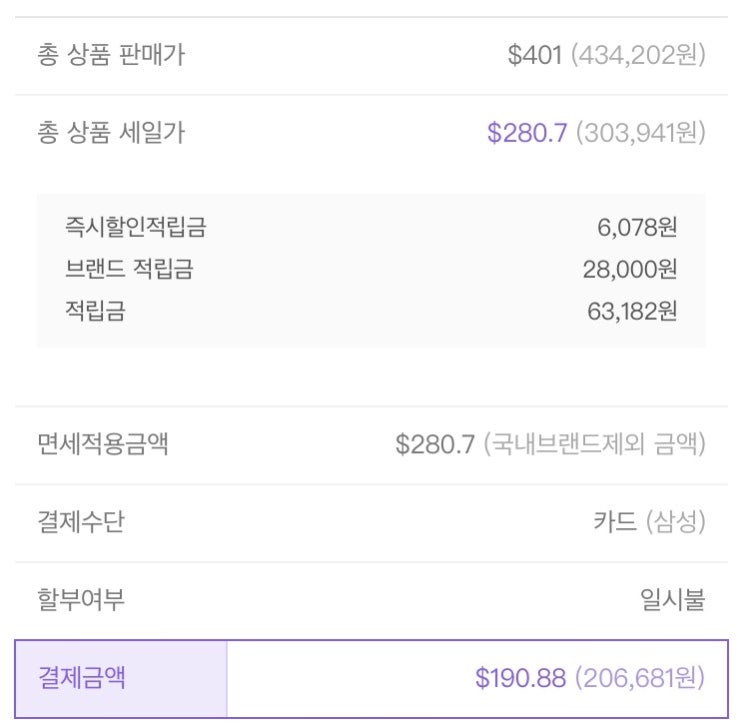Click the 303,941원 won amount
The image size is (743, 723).
(639, 132)
